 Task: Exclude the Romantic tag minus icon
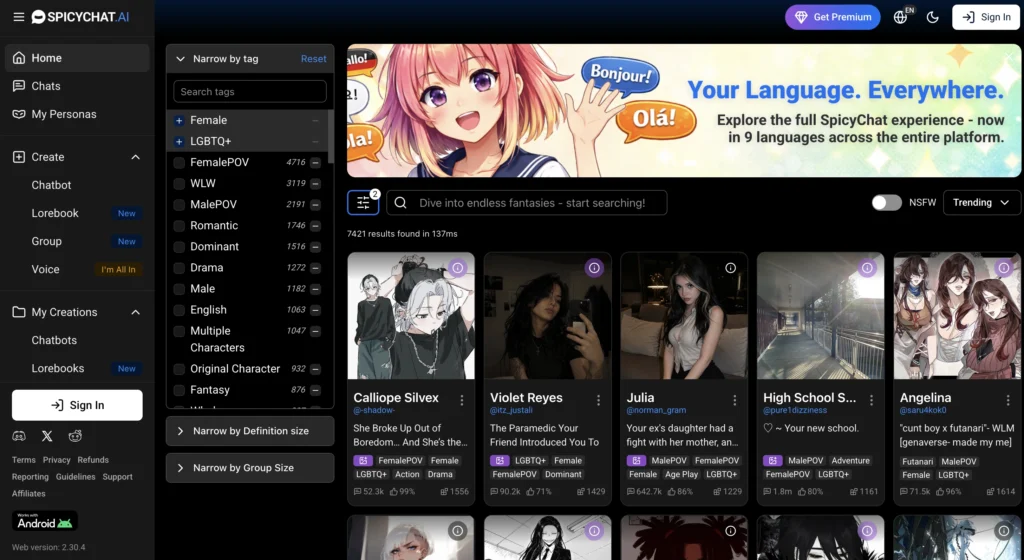315,226
